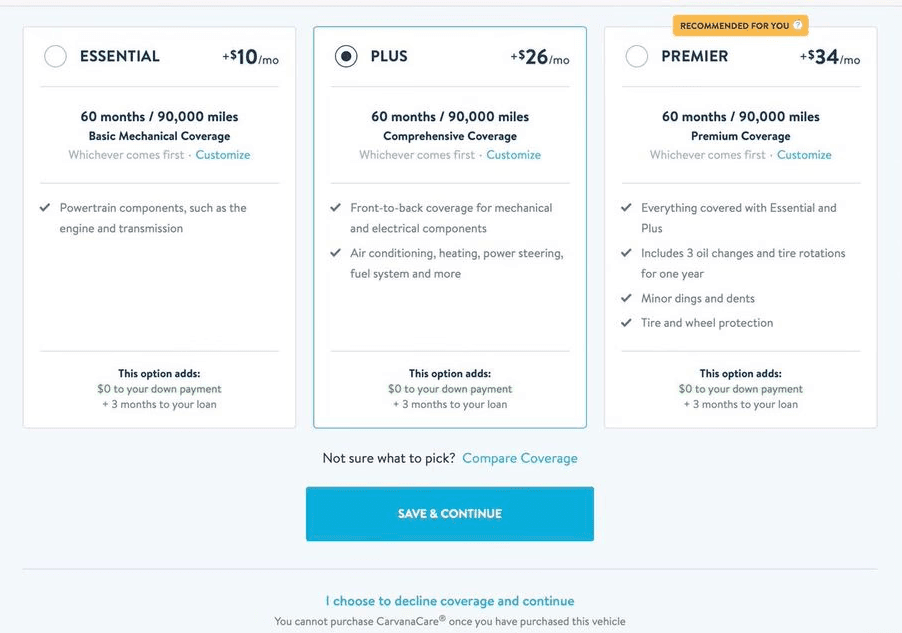The width and height of the screenshot is (902, 633).
Task: Click the question mark icon on Recommended badge
Action: [x=797, y=25]
